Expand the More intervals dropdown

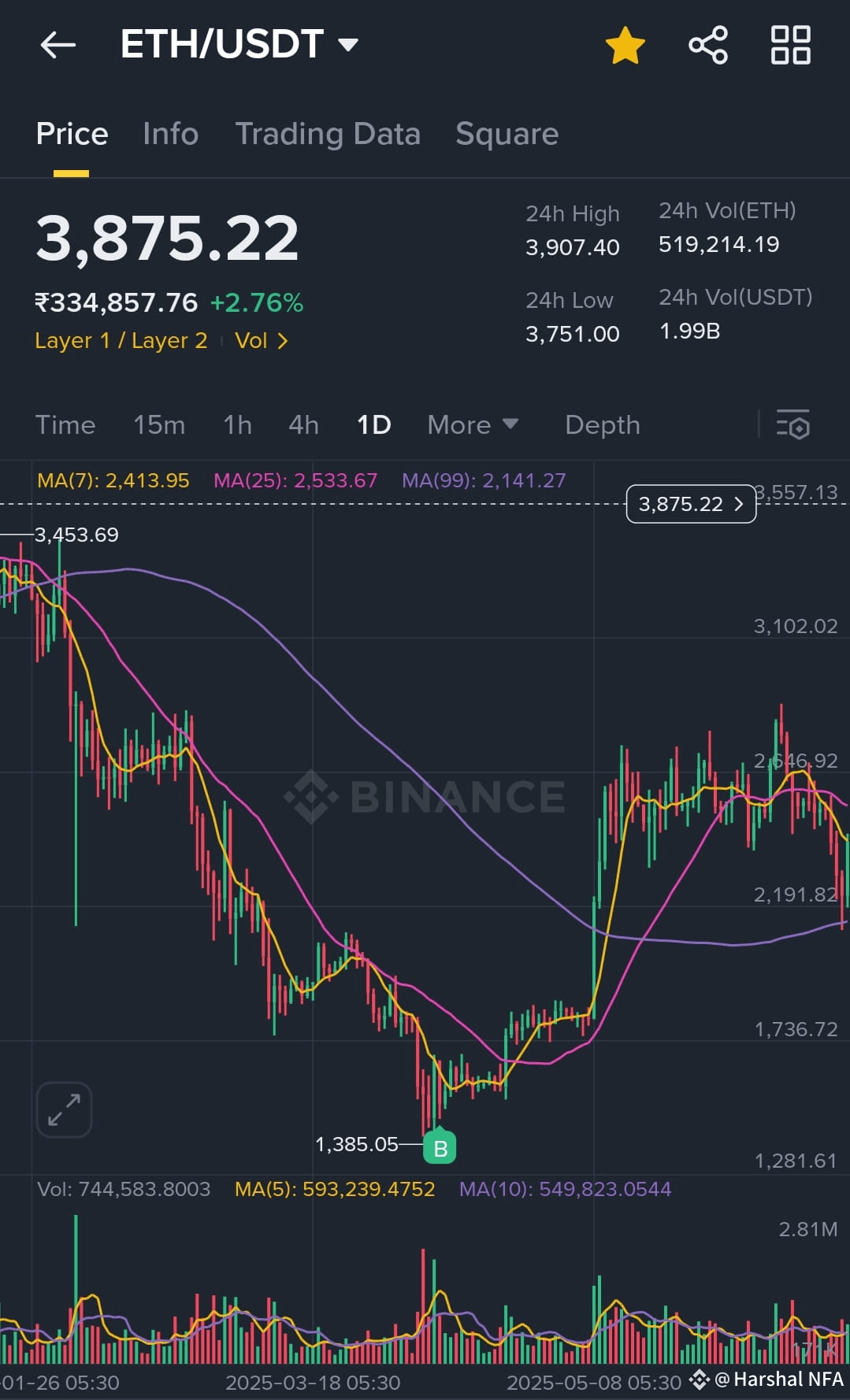(473, 425)
